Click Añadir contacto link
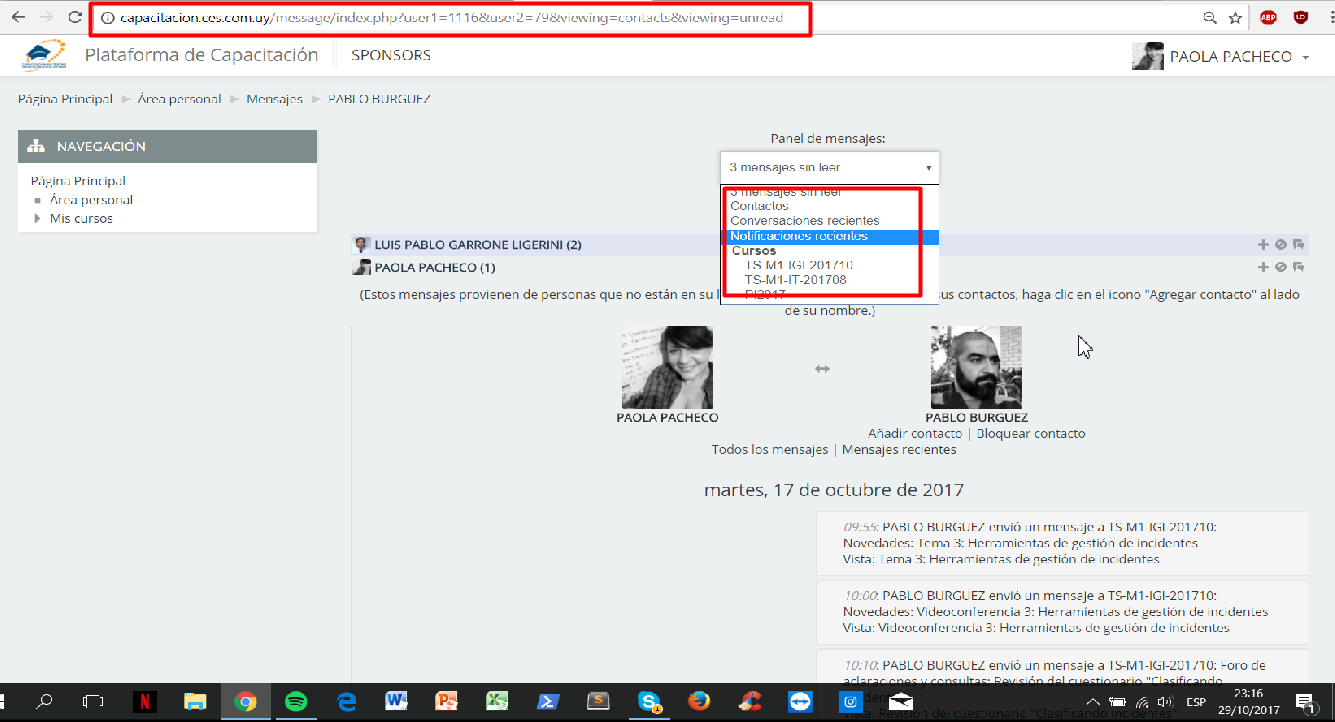Image resolution: width=1335 pixels, height=722 pixels. (915, 433)
